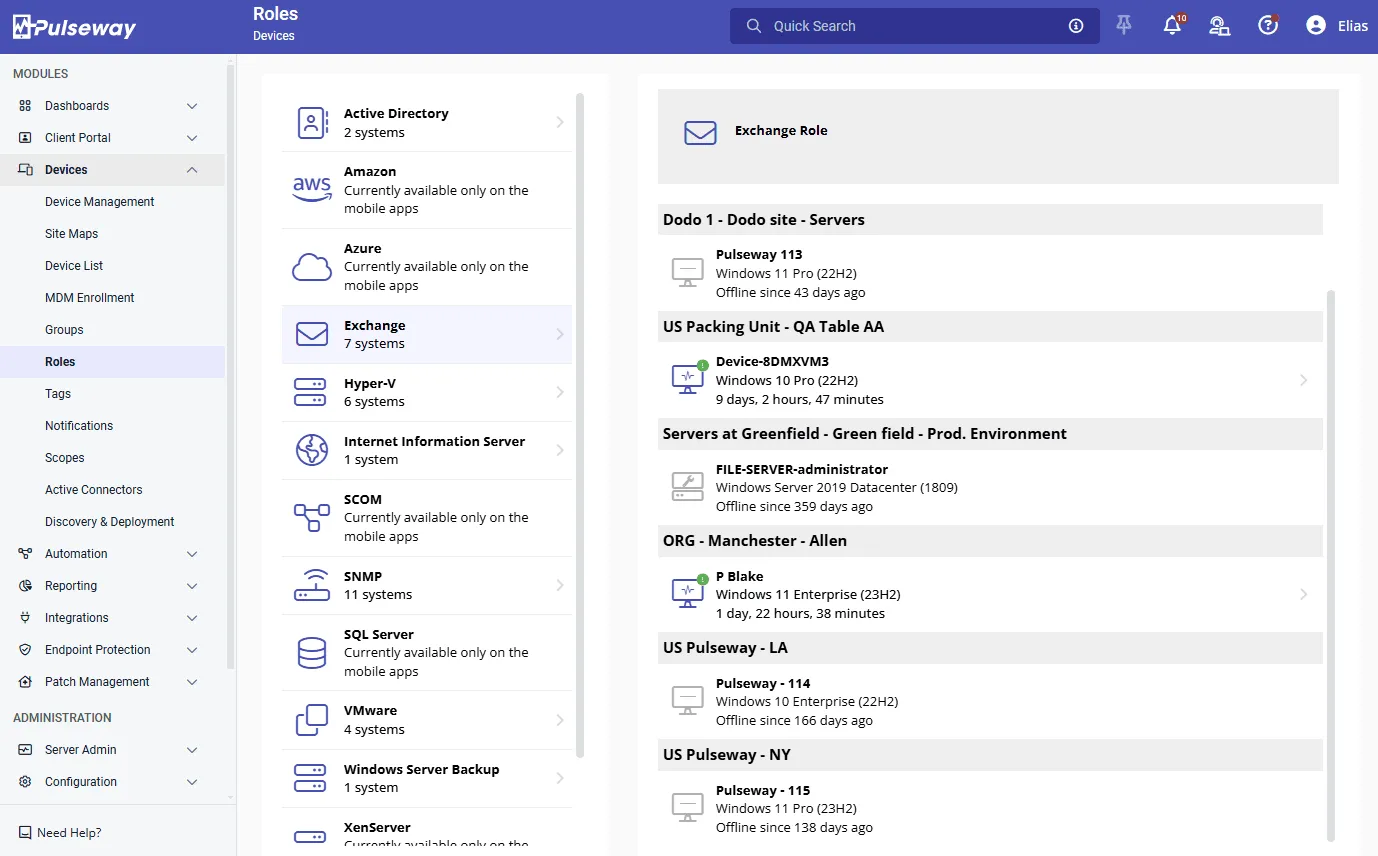Click the P Blake online monitor icon
This screenshot has width=1378, height=856.
coord(688,593)
